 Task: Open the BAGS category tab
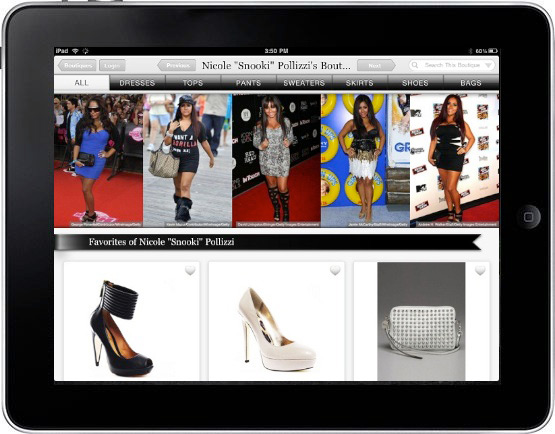(471, 83)
